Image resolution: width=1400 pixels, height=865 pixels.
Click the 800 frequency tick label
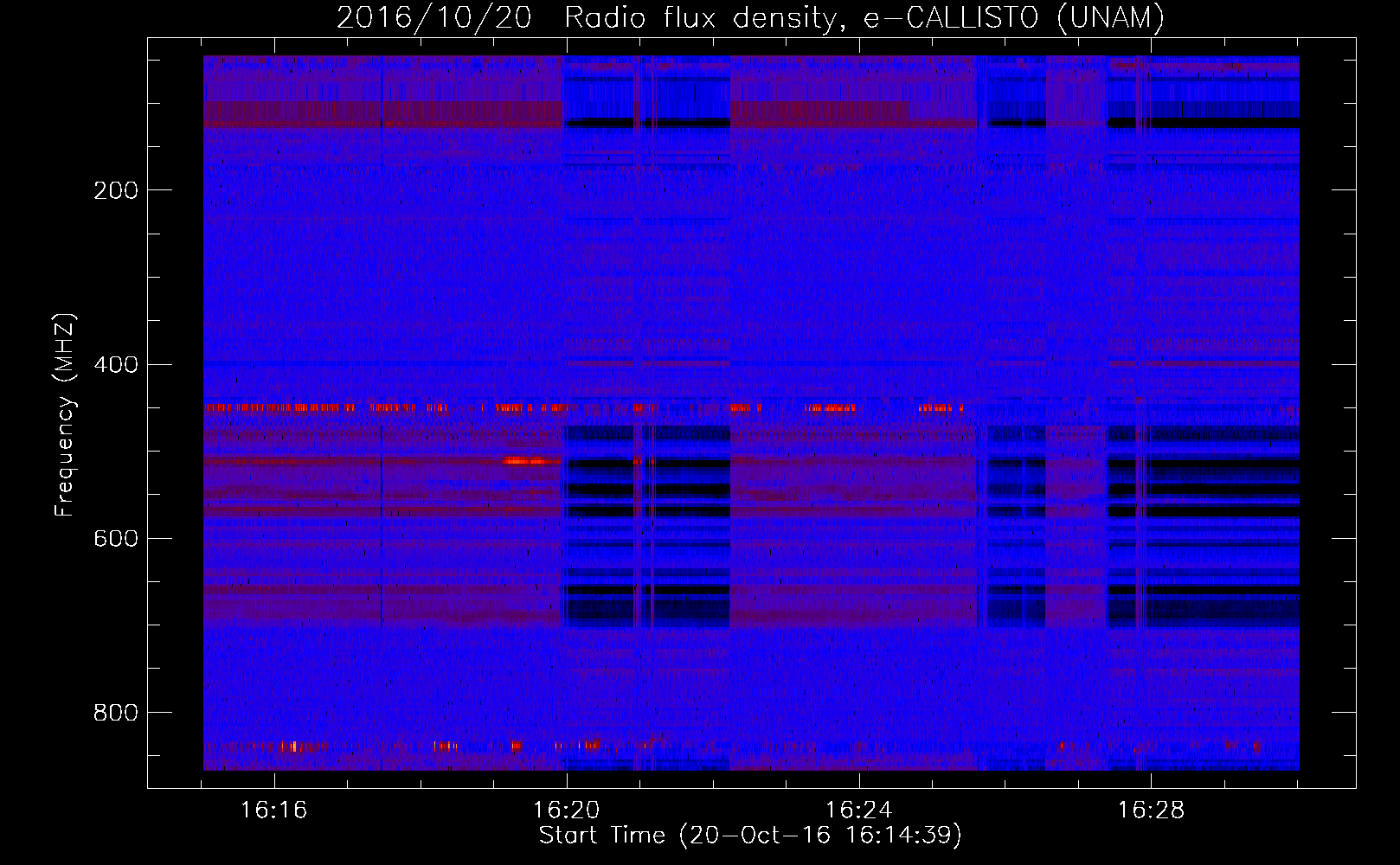pos(116,713)
